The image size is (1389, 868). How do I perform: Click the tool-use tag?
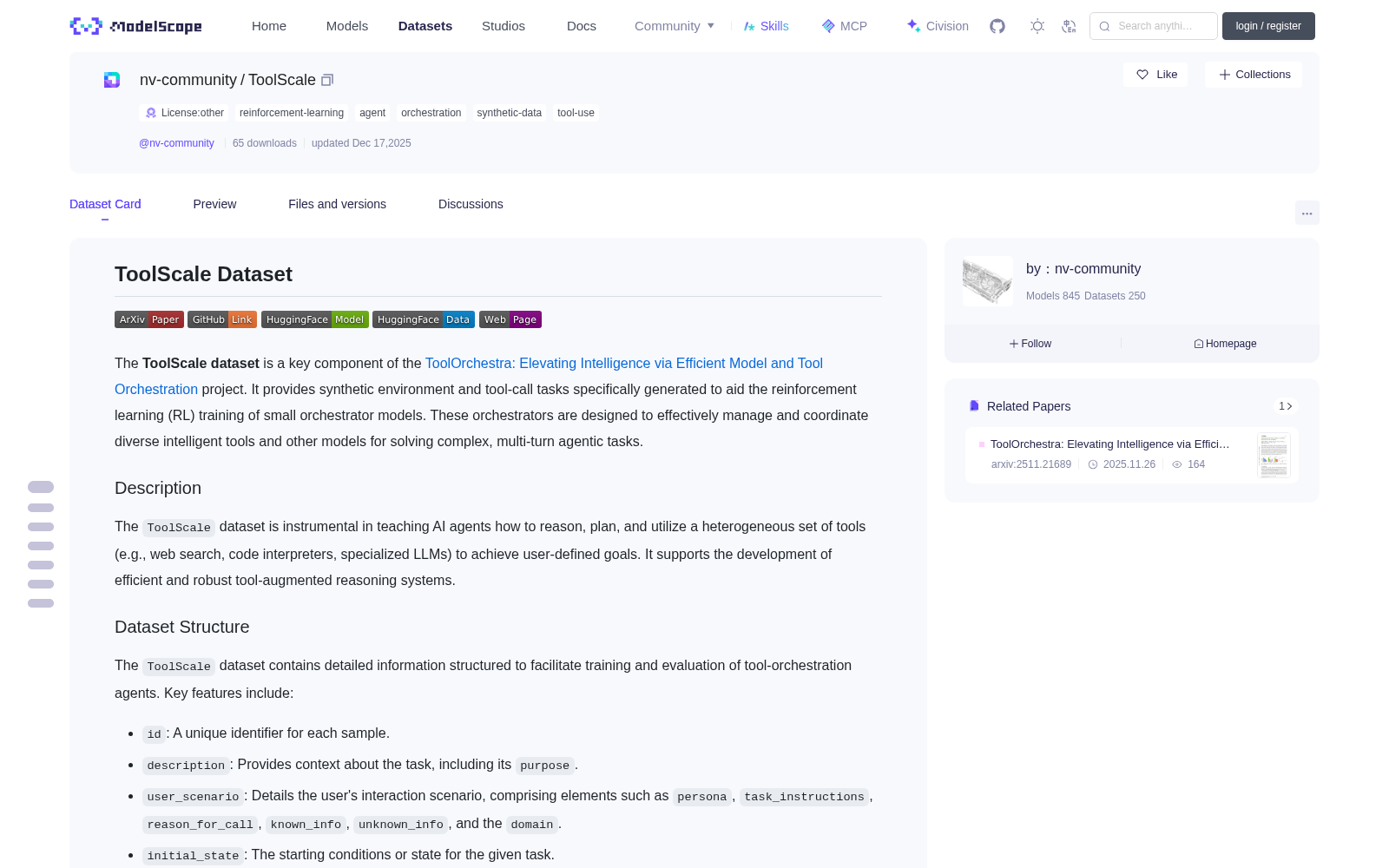[x=576, y=113]
